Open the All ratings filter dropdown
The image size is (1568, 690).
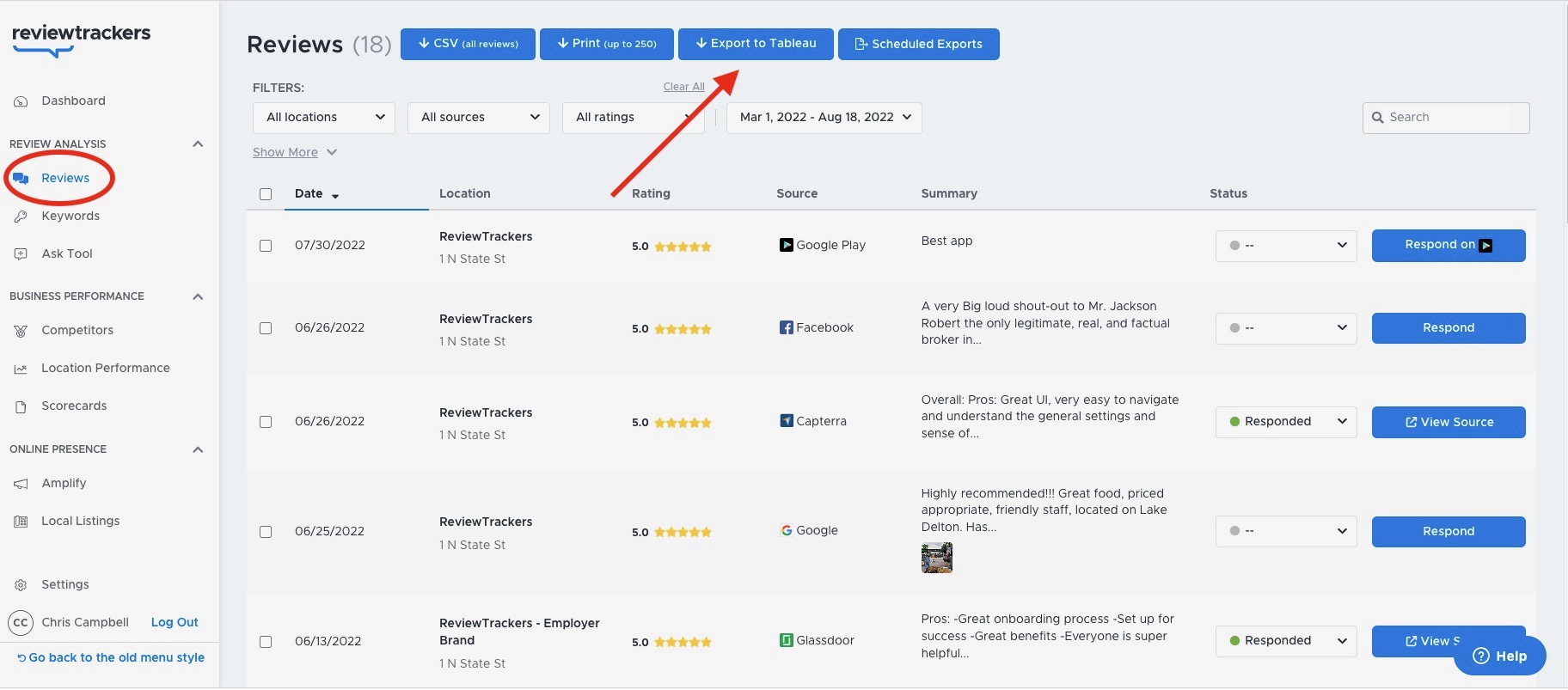(x=634, y=118)
